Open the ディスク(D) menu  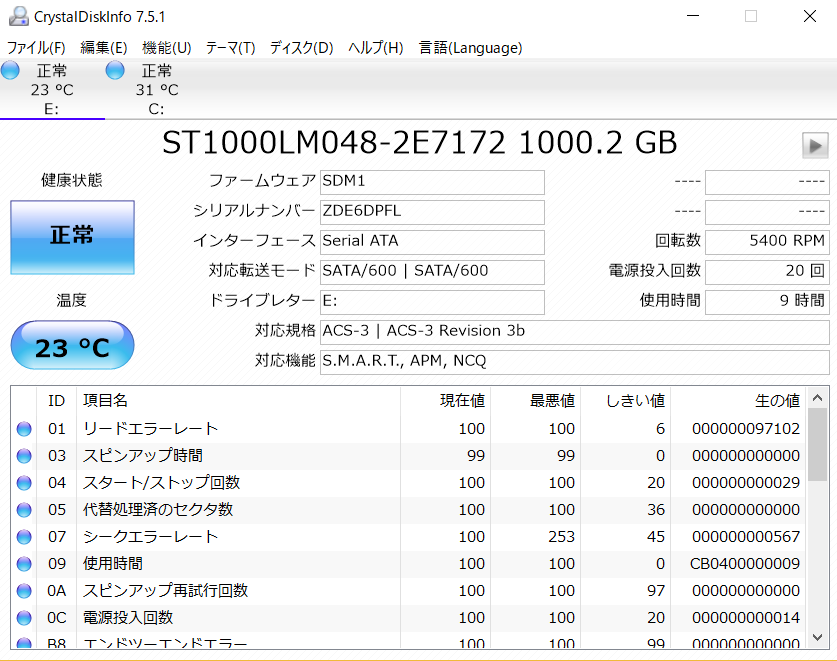pyautogui.click(x=302, y=48)
